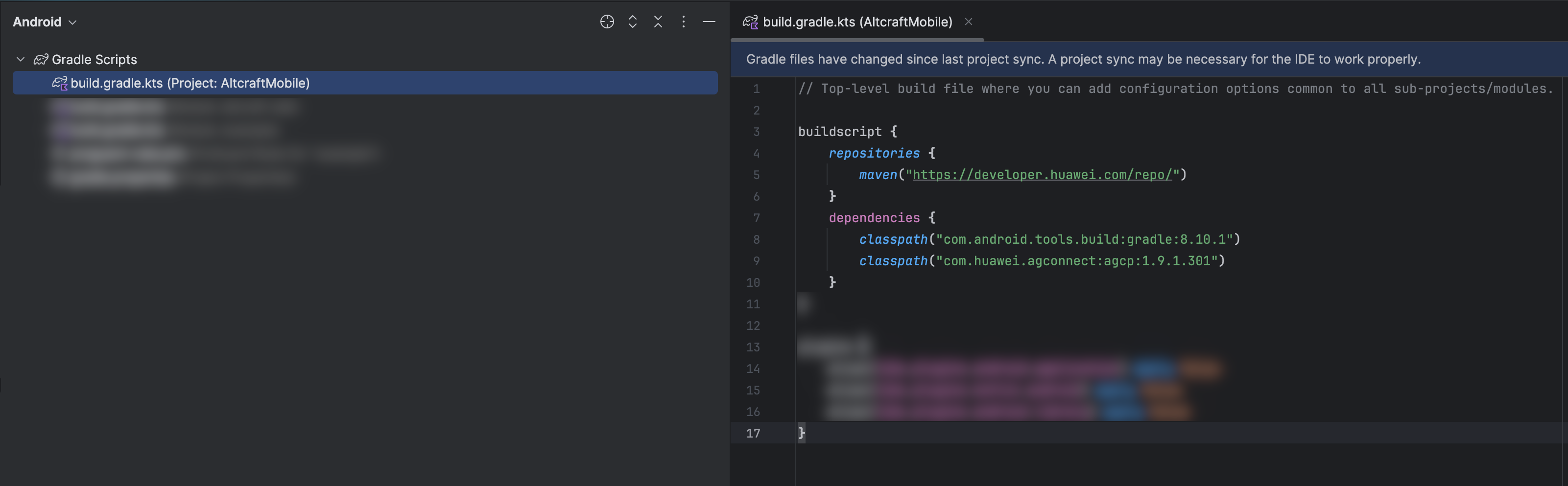Open project panel options three-dot menu

[x=684, y=22]
